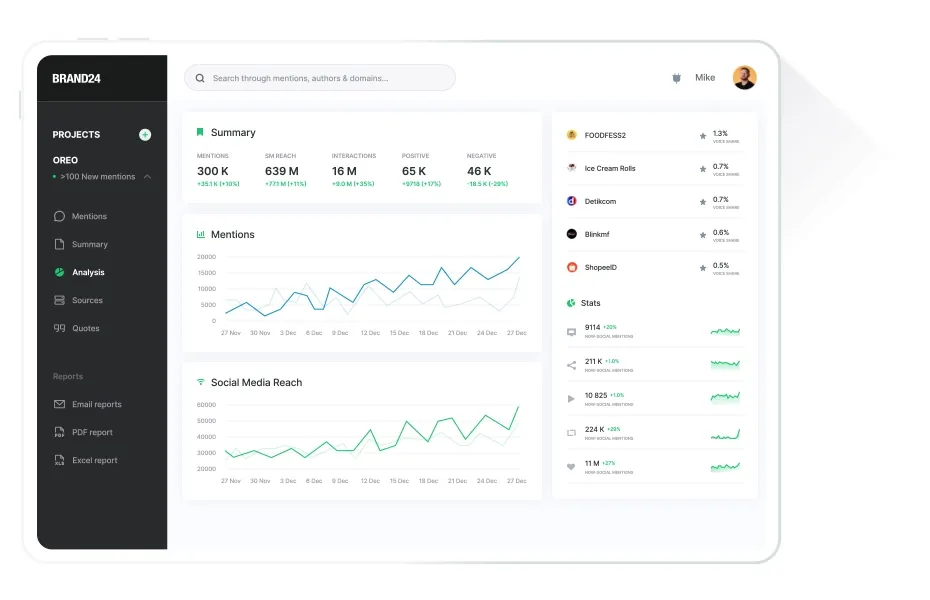Click the 16 M interactions value
This screenshot has width=930, height=600.
(x=344, y=171)
